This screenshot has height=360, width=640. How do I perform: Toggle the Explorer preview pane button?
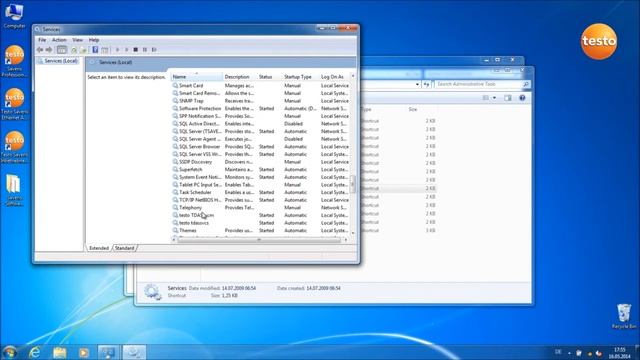pyautogui.click(x=508, y=98)
